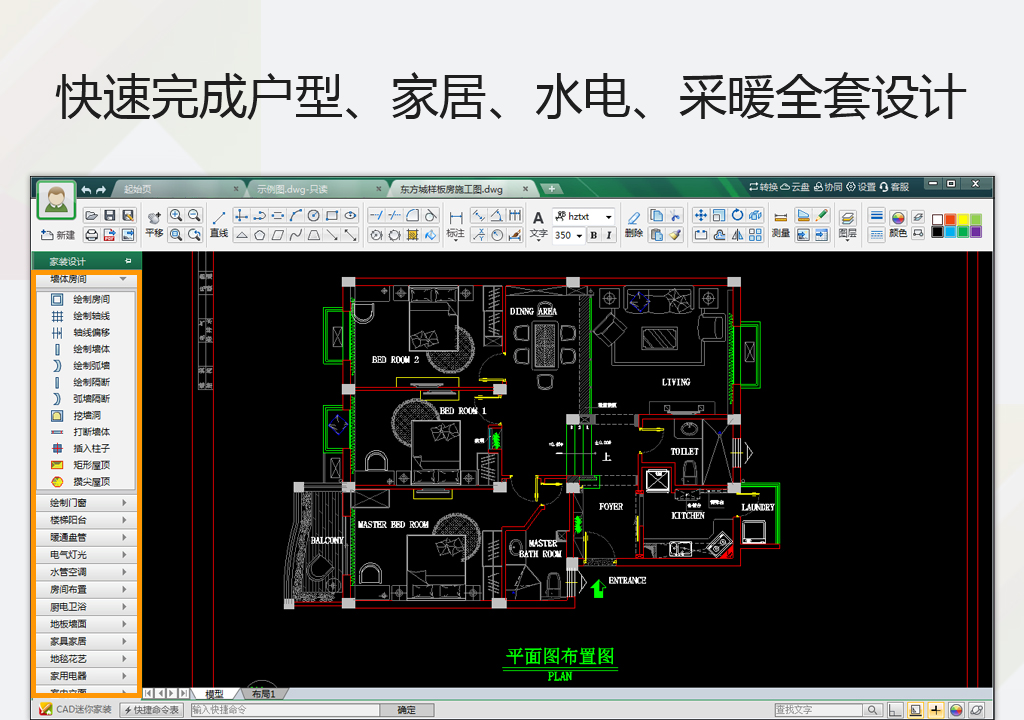Pick the red color swatch
Image resolution: width=1024 pixels, height=720 pixels.
pyautogui.click(x=949, y=218)
